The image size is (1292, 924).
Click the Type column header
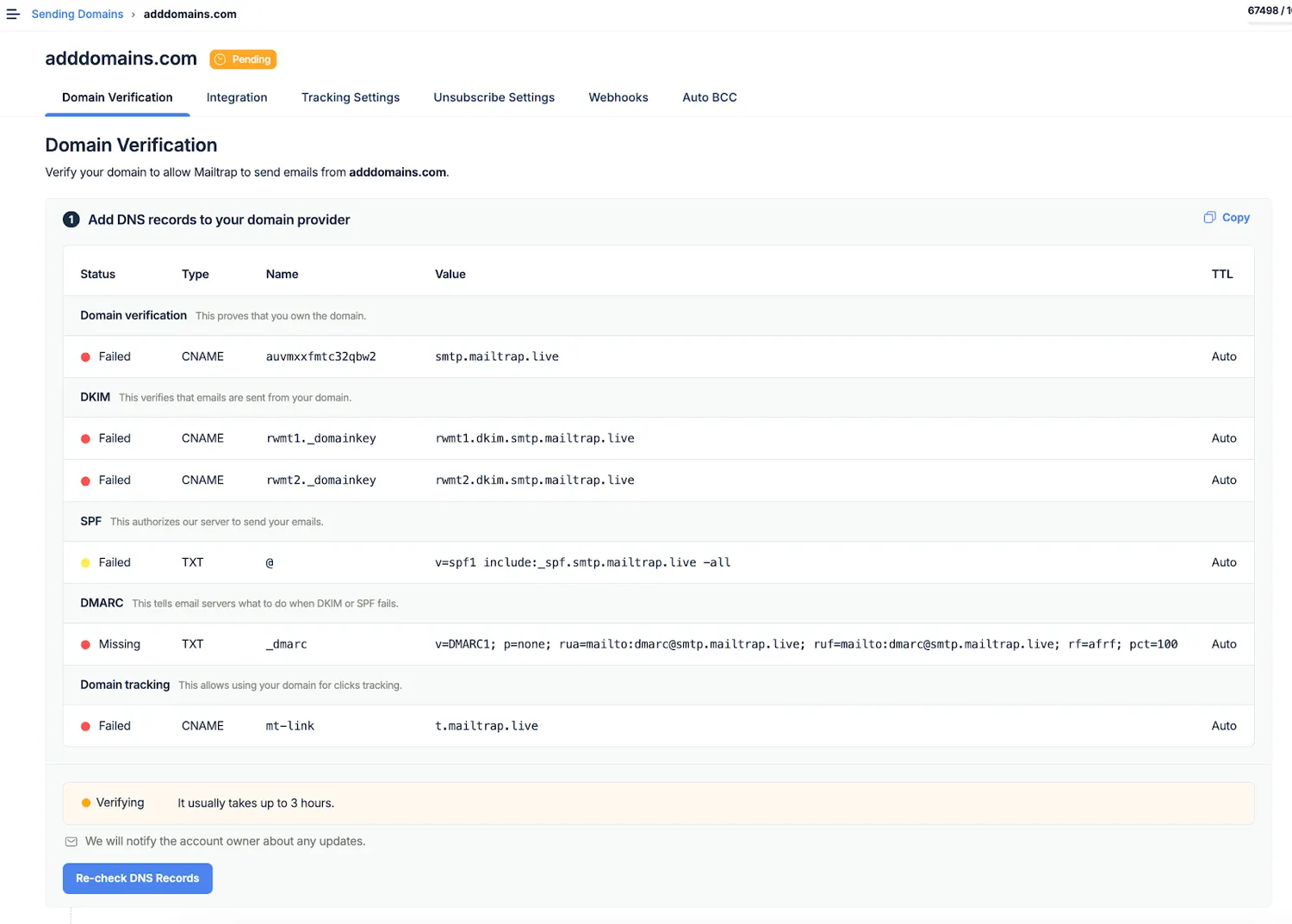pyautogui.click(x=196, y=274)
